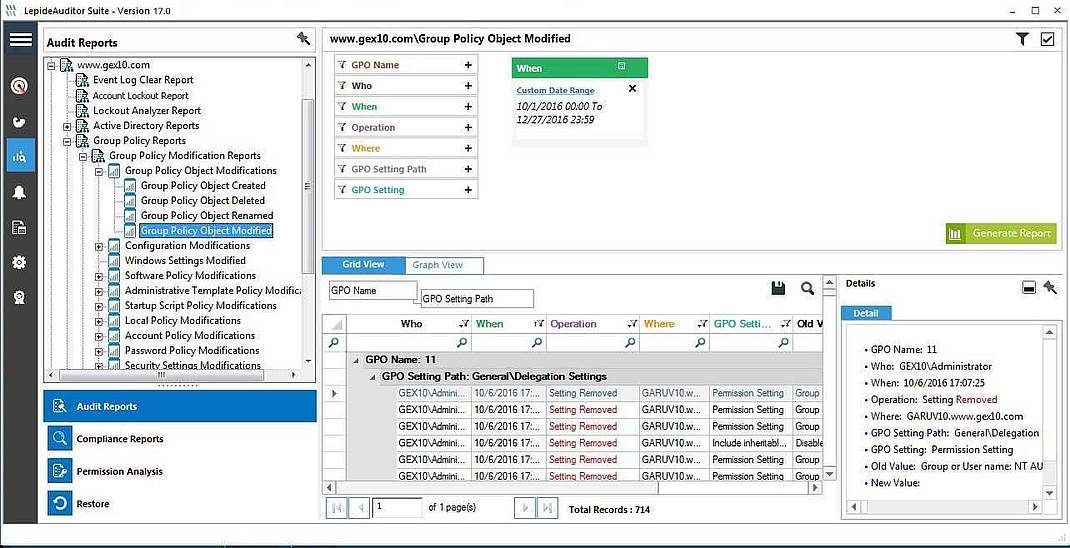Remove the Custom Date Range filter
The width and height of the screenshot is (1070, 548).
632,89
